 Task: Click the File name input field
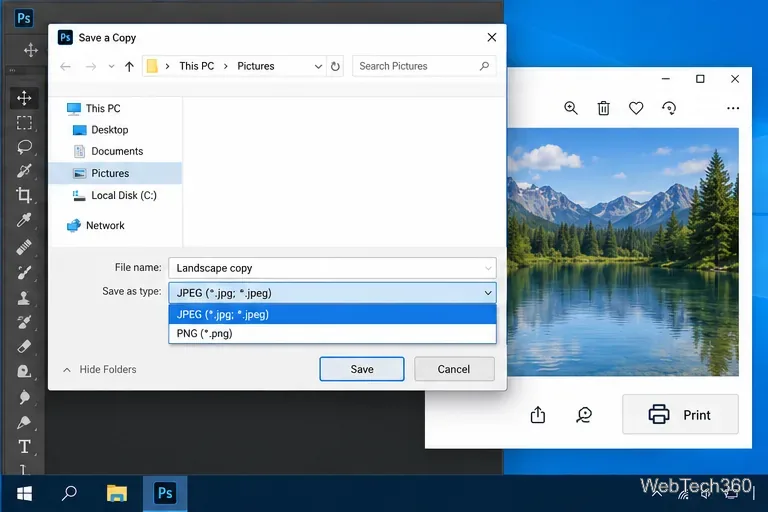[x=332, y=268]
